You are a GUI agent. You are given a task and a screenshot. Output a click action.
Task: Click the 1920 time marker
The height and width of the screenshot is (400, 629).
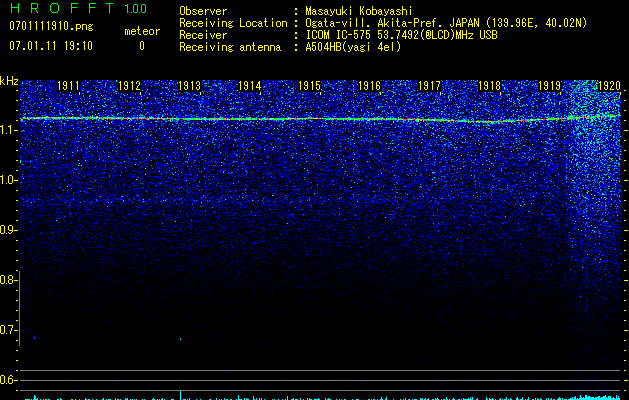coord(609,86)
